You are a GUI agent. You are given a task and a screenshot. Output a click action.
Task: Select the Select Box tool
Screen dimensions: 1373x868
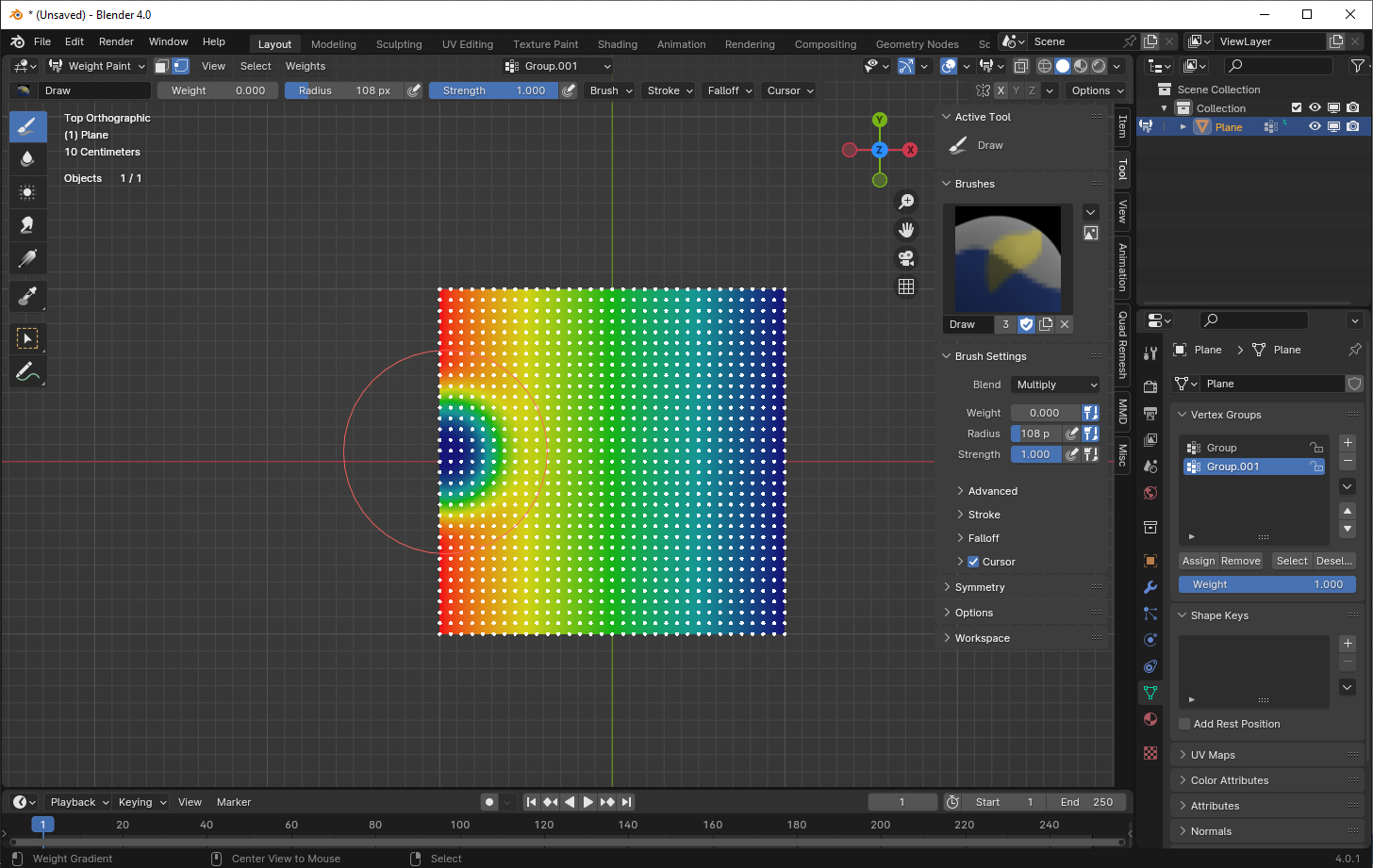[x=27, y=338]
